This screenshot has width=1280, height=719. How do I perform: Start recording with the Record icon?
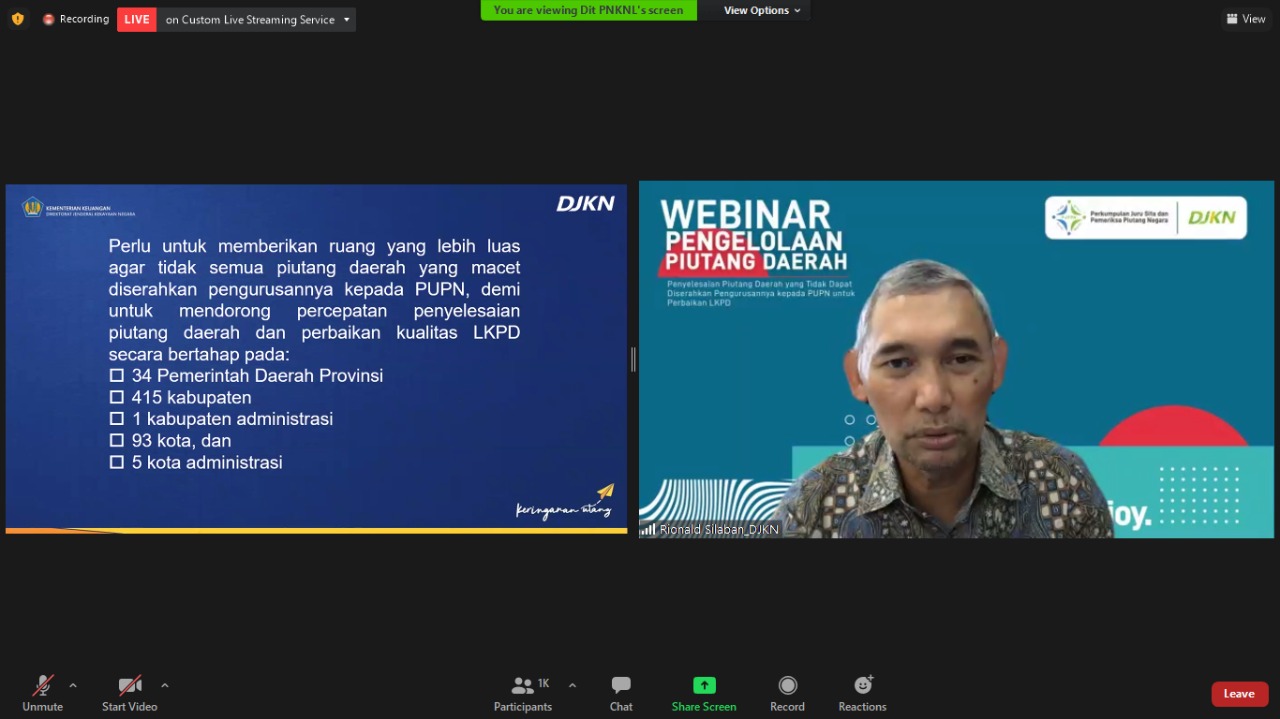[787, 686]
